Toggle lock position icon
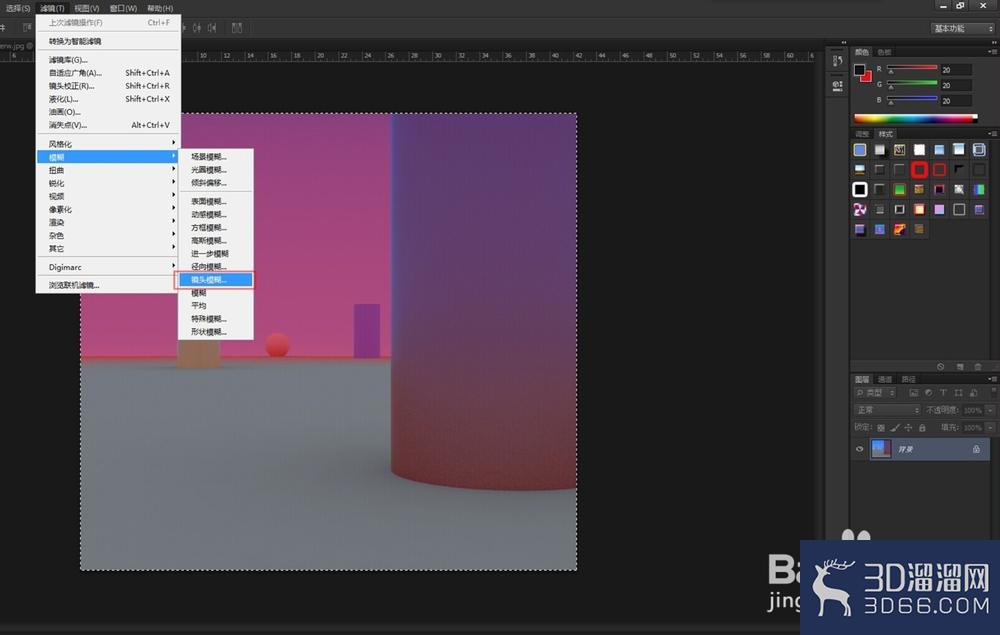The image size is (1000, 635). tap(908, 428)
